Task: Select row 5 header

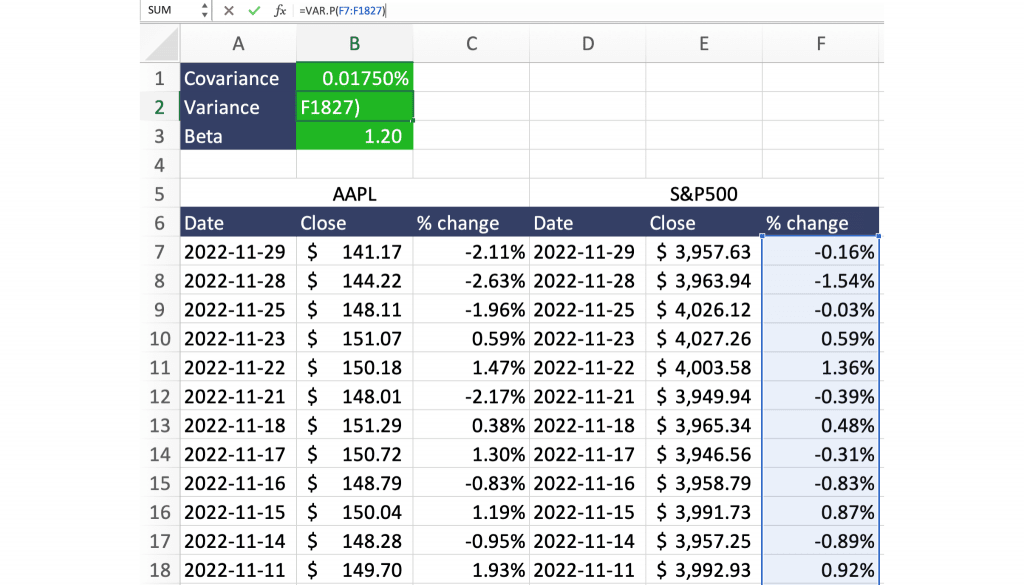Action: 160,194
